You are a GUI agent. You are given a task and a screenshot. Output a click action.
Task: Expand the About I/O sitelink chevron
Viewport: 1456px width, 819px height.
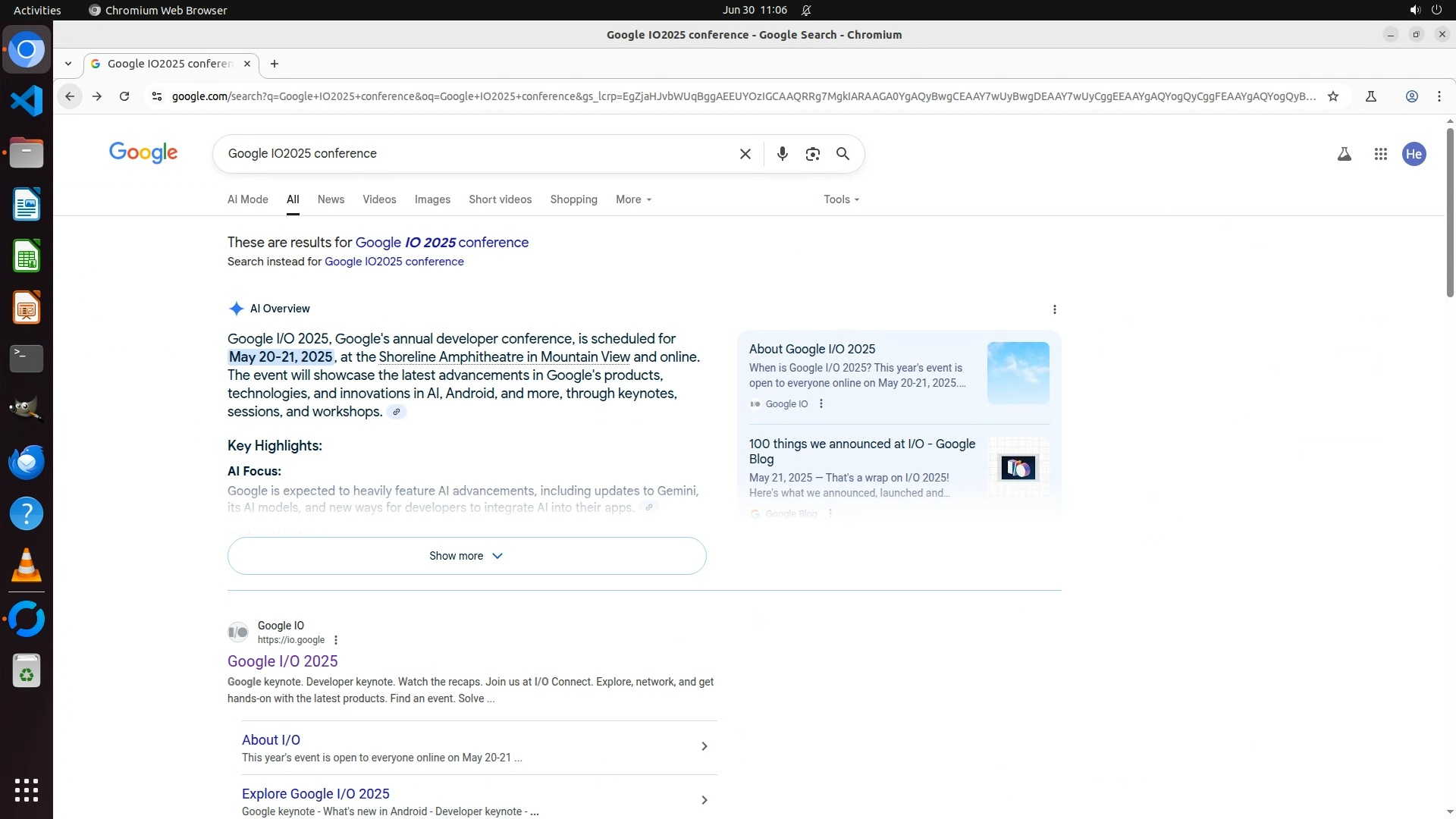(x=704, y=746)
